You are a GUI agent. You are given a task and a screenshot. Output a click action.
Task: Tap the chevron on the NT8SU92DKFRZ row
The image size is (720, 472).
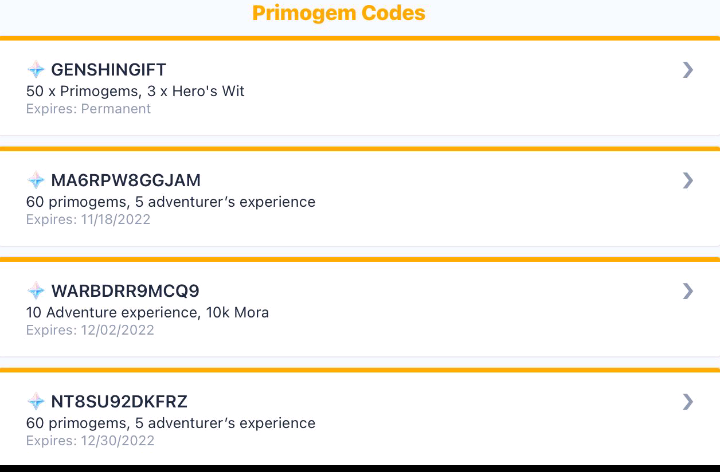(x=687, y=401)
